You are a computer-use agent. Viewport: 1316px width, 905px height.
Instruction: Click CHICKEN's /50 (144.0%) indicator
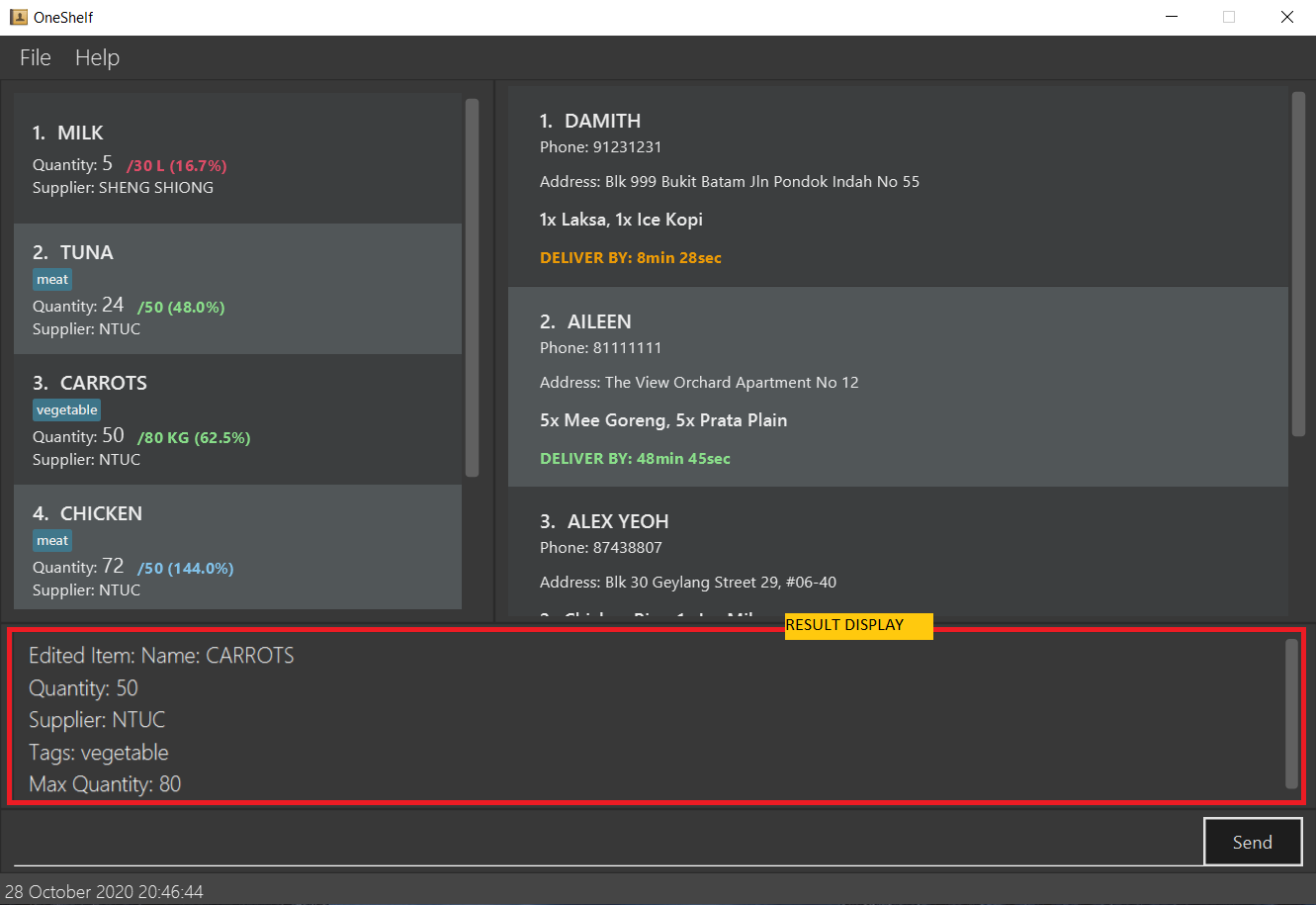tap(186, 569)
